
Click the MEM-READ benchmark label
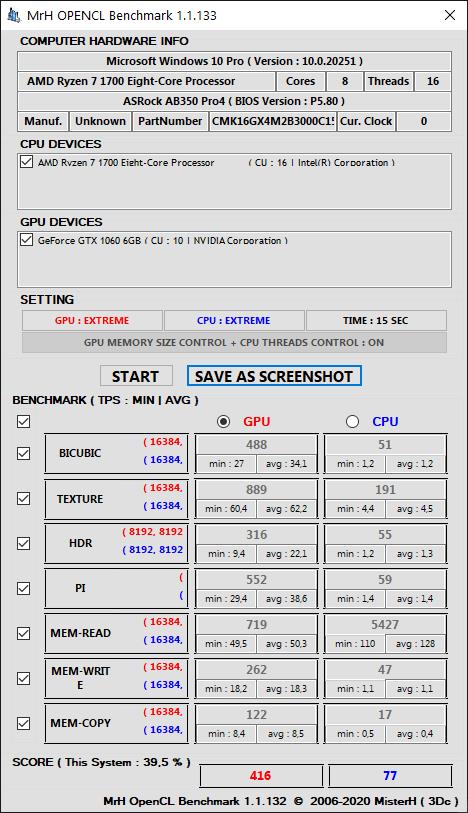click(80, 633)
